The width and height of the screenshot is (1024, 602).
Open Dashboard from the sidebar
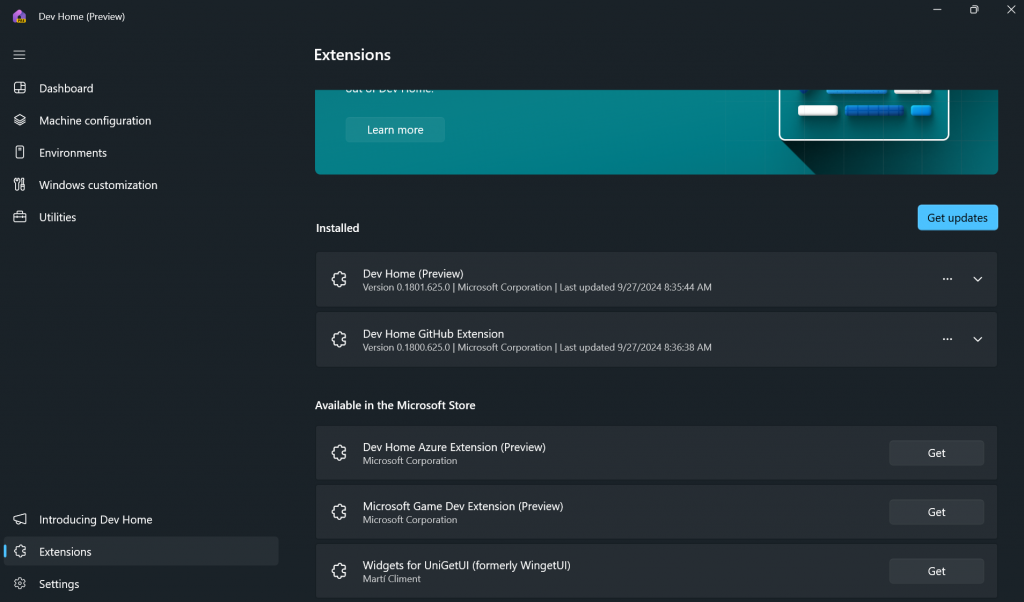[66, 88]
